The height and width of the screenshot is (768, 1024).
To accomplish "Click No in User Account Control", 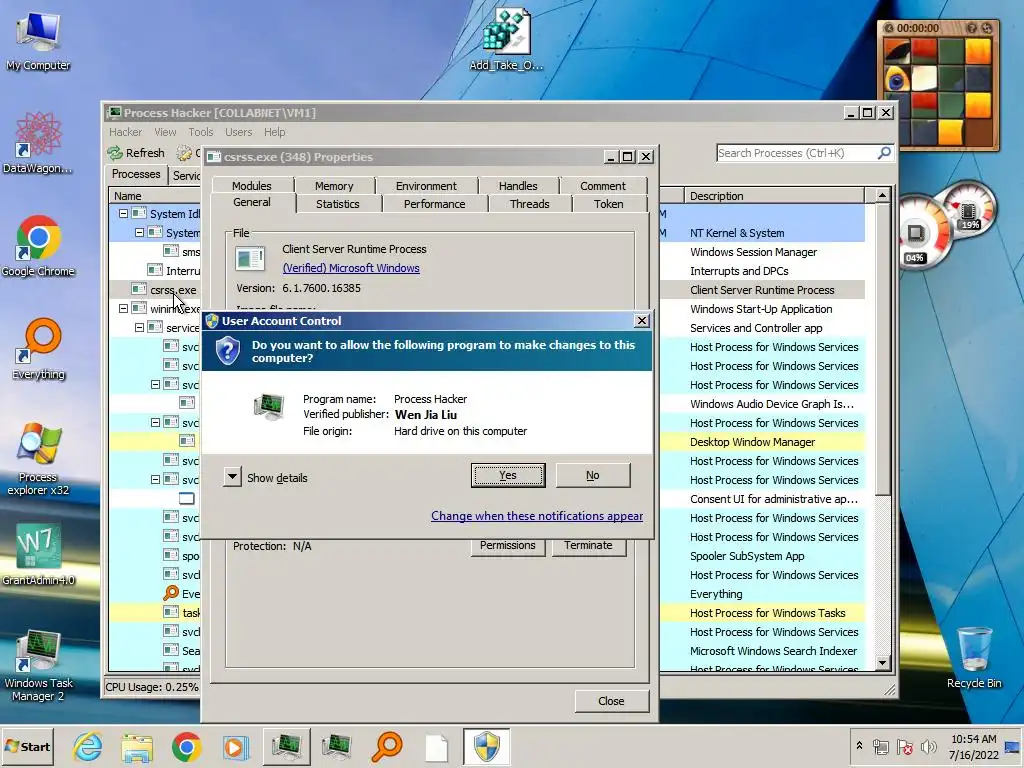I will coord(592,475).
